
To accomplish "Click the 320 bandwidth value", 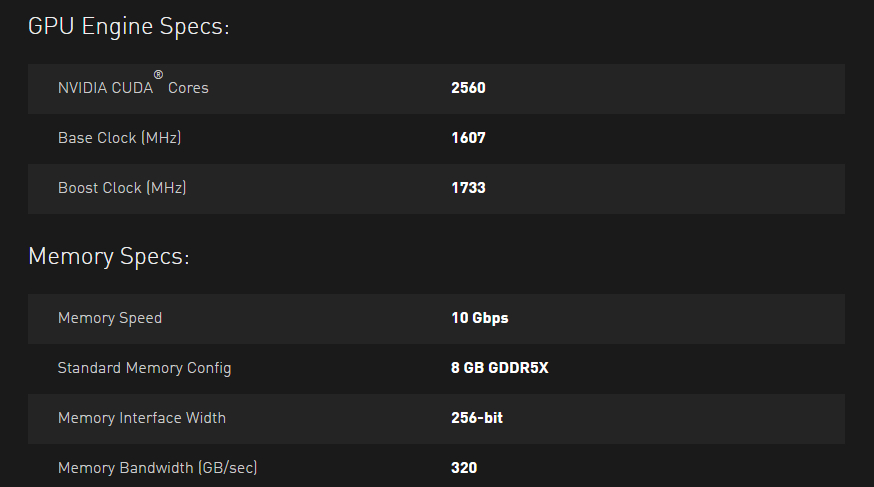I will [464, 468].
